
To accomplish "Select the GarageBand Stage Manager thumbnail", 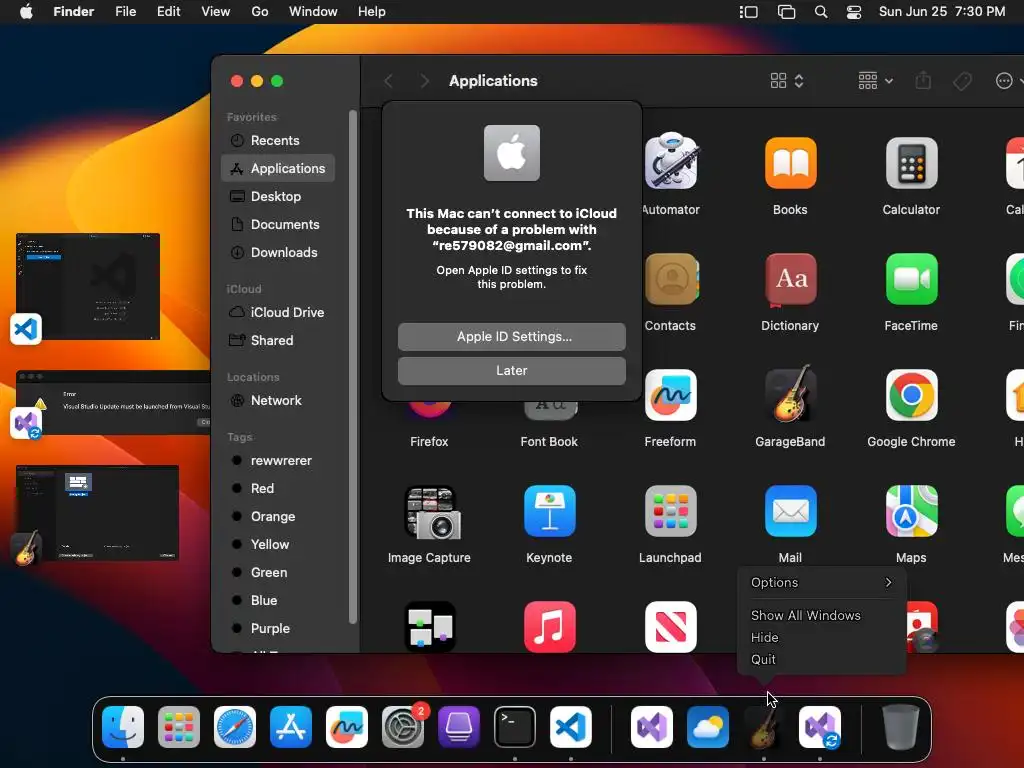I will click(97, 513).
